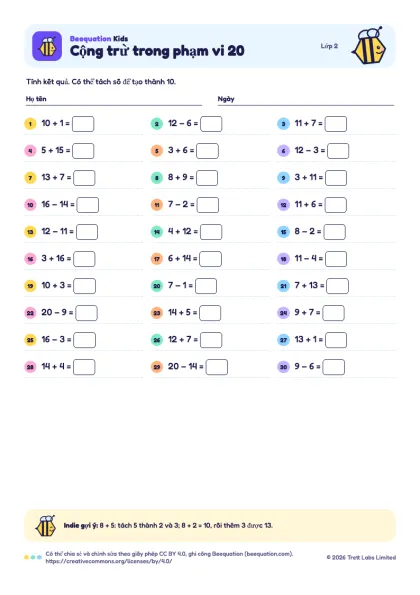Select the yellow number 1 badge

tap(30, 124)
